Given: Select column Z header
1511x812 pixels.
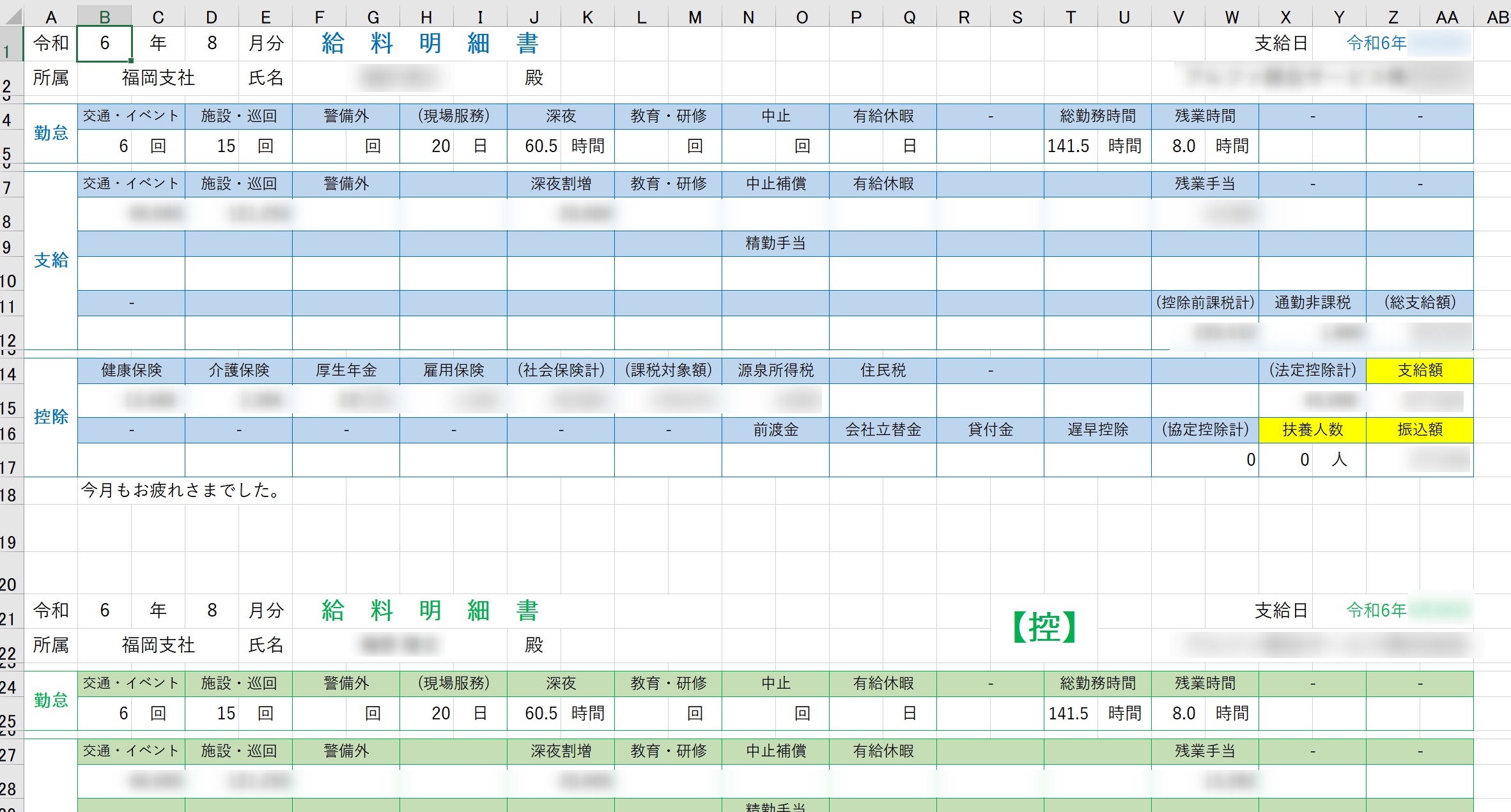Looking at the screenshot, I should click(x=1392, y=17).
